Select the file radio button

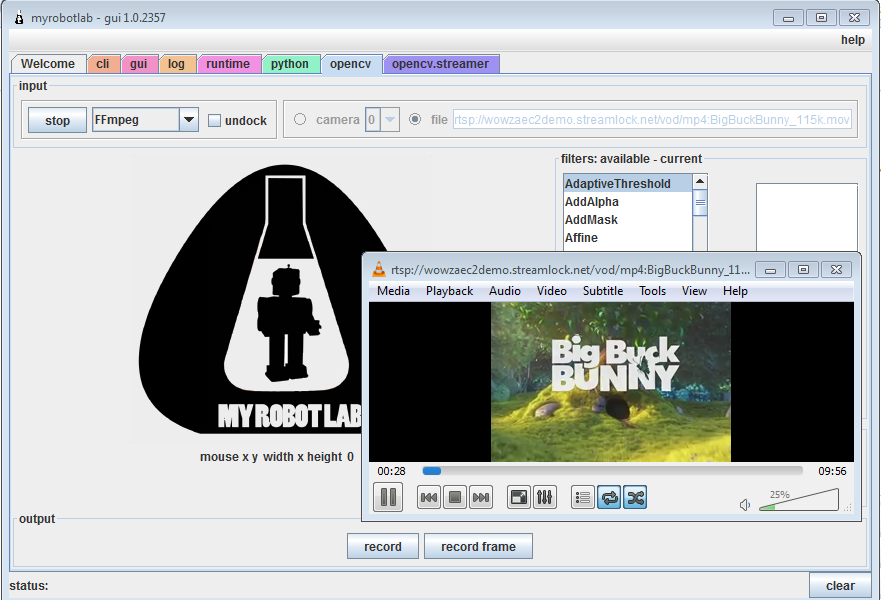(x=415, y=119)
